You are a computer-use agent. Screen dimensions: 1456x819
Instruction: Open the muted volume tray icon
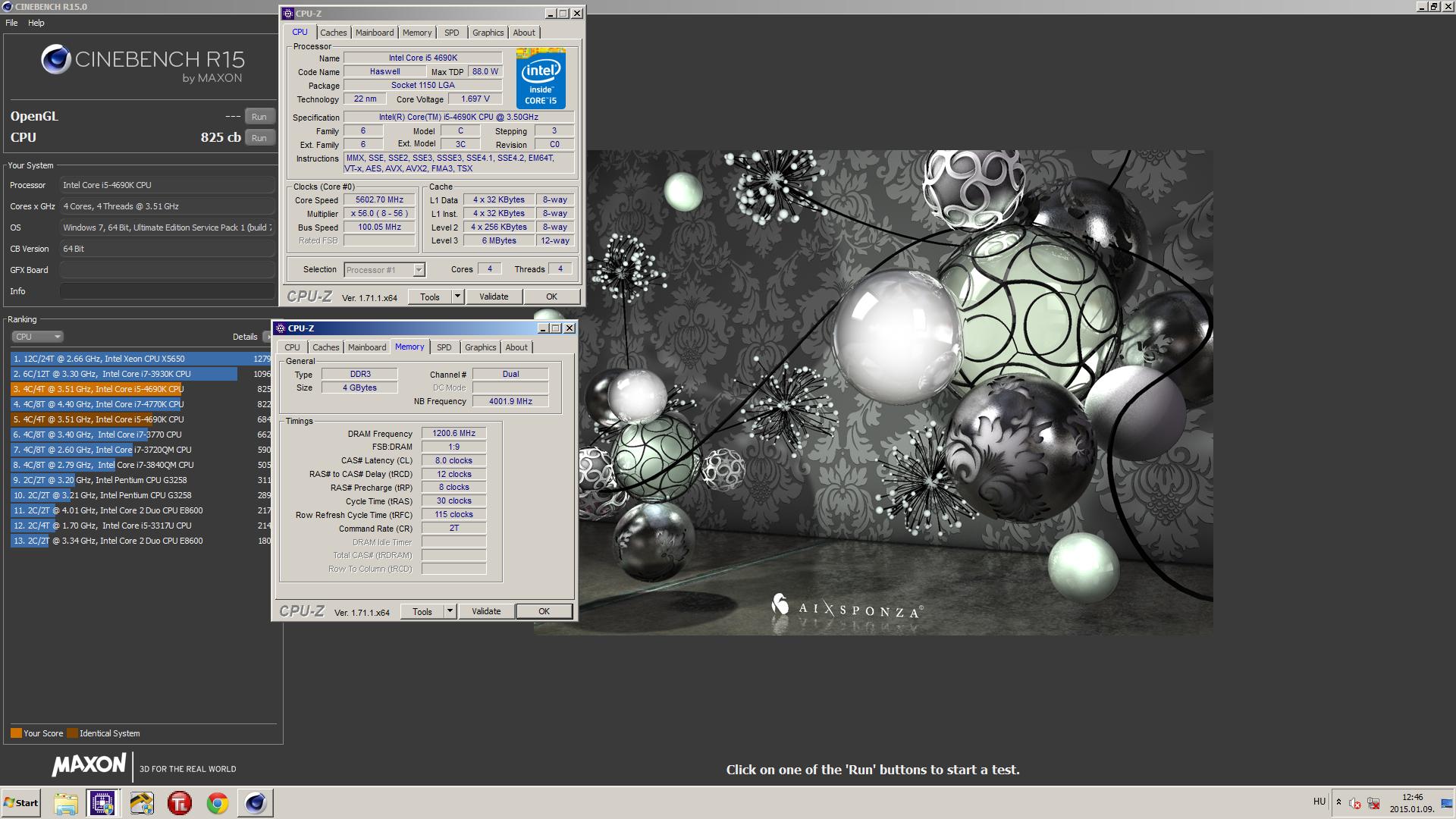pos(1355,803)
